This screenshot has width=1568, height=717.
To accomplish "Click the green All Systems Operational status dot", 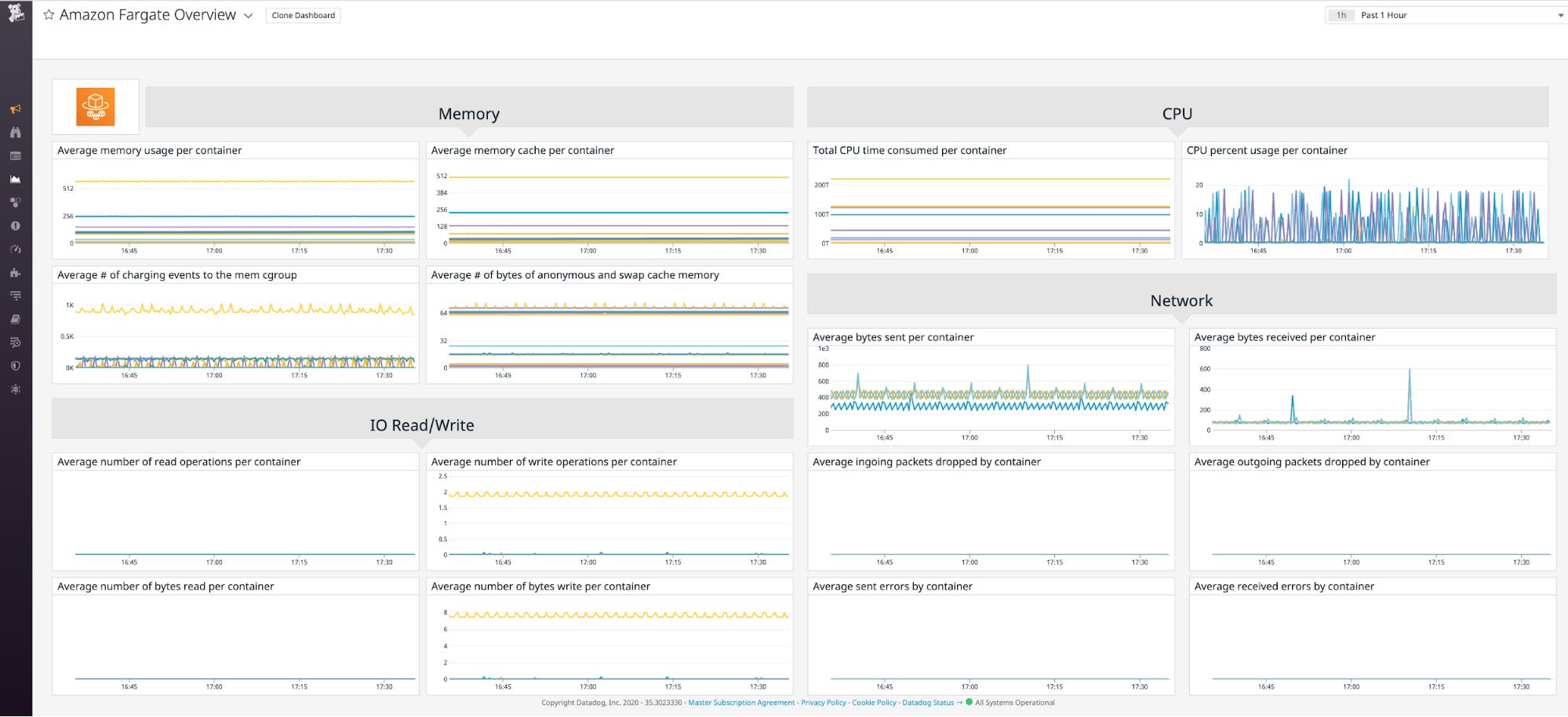I will (x=968, y=703).
